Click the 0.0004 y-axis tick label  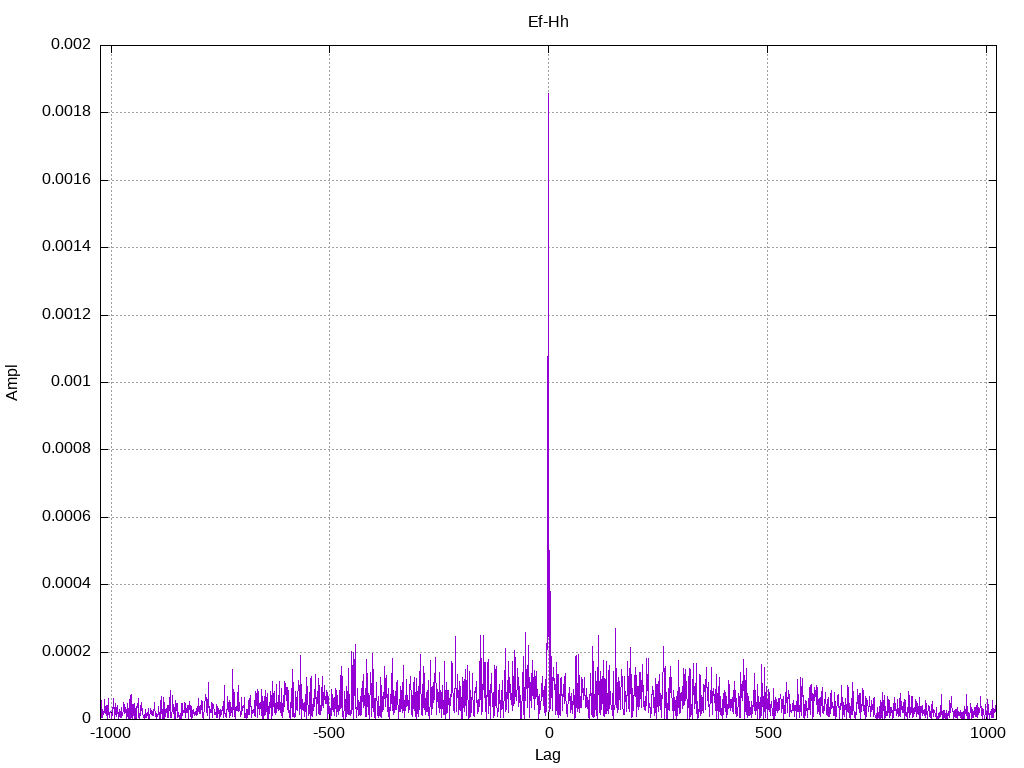(66, 584)
